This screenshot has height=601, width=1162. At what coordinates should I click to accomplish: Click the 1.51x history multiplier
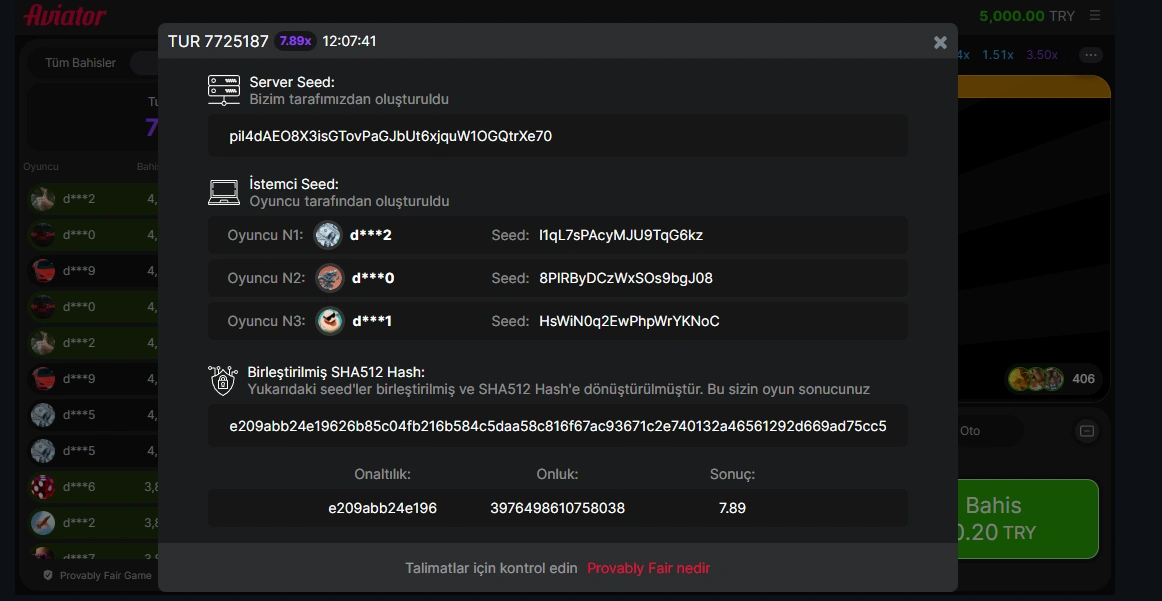[997, 55]
